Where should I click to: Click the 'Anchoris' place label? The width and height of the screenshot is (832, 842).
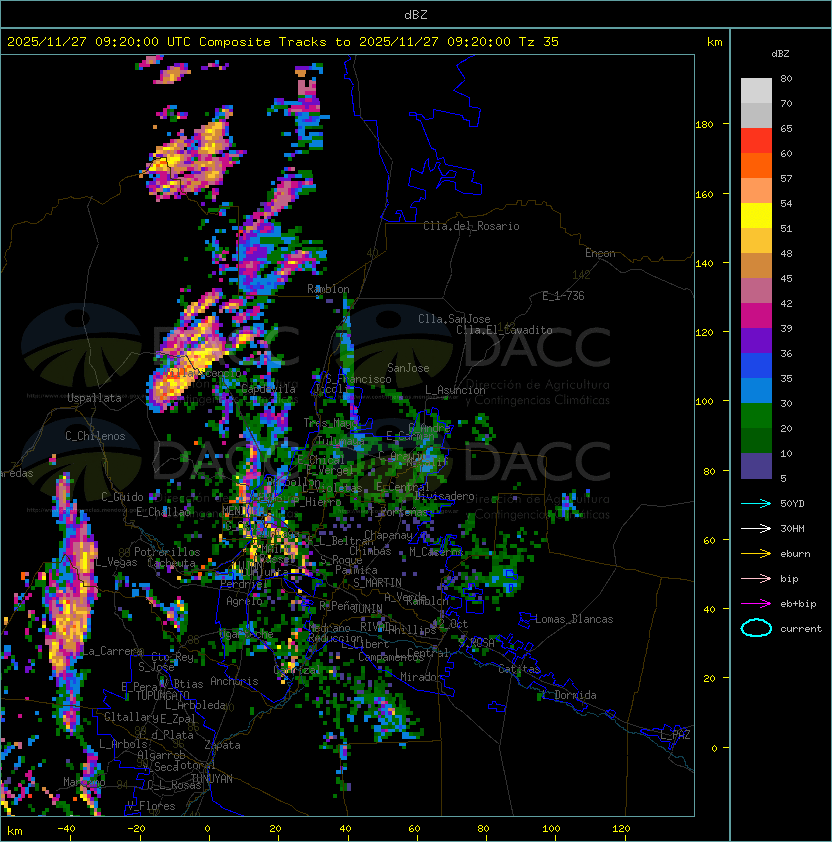pyautogui.click(x=234, y=681)
